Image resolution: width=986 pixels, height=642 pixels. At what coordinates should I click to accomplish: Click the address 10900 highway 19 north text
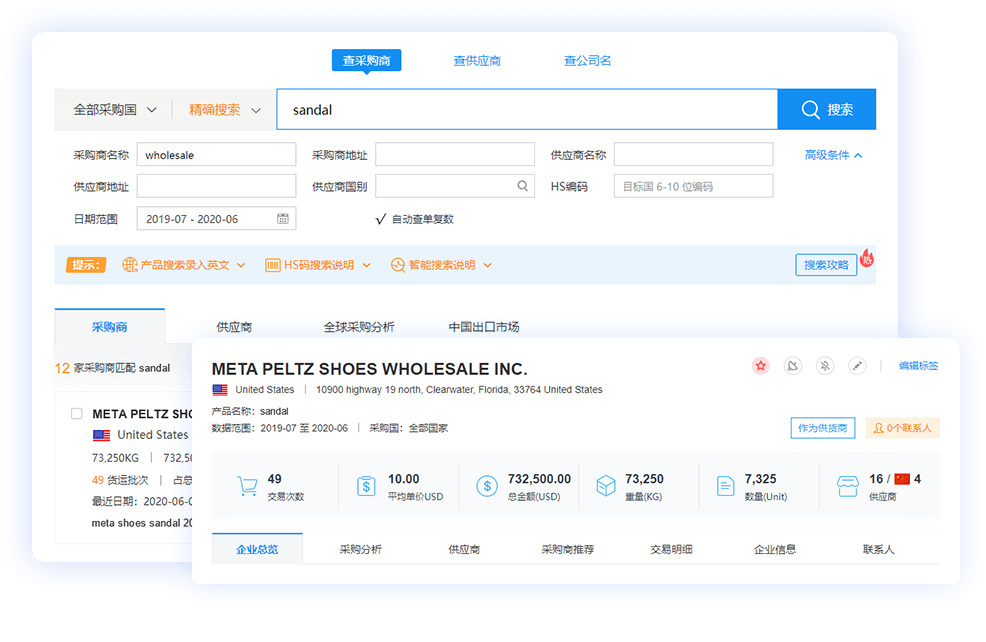[459, 390]
